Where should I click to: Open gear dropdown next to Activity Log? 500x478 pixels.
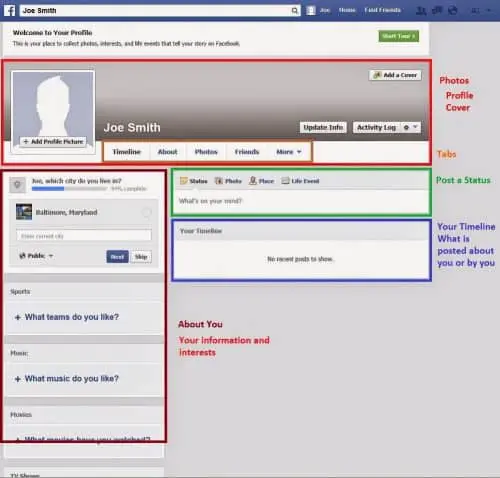point(411,127)
